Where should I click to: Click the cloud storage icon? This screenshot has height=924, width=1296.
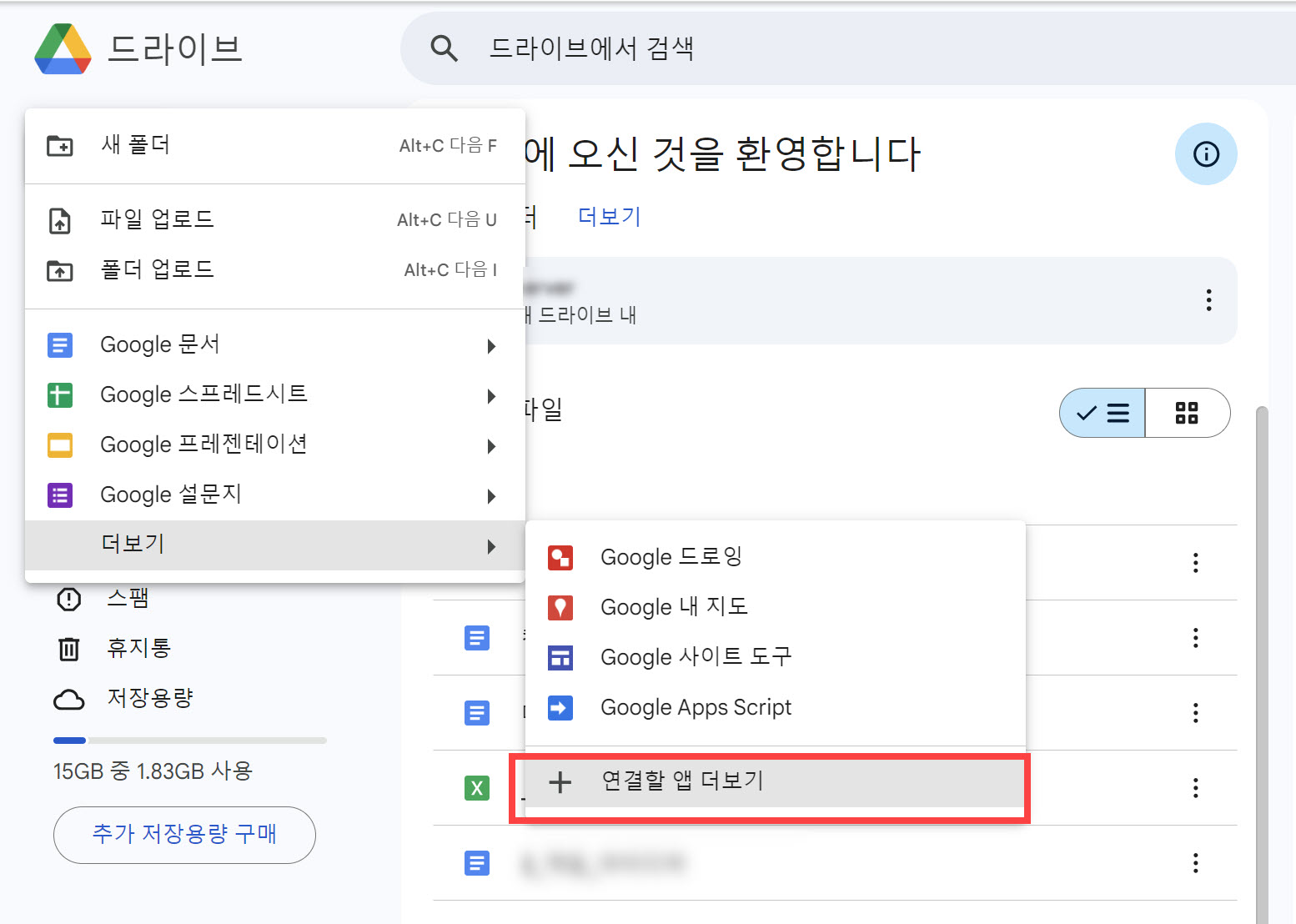coord(69,700)
